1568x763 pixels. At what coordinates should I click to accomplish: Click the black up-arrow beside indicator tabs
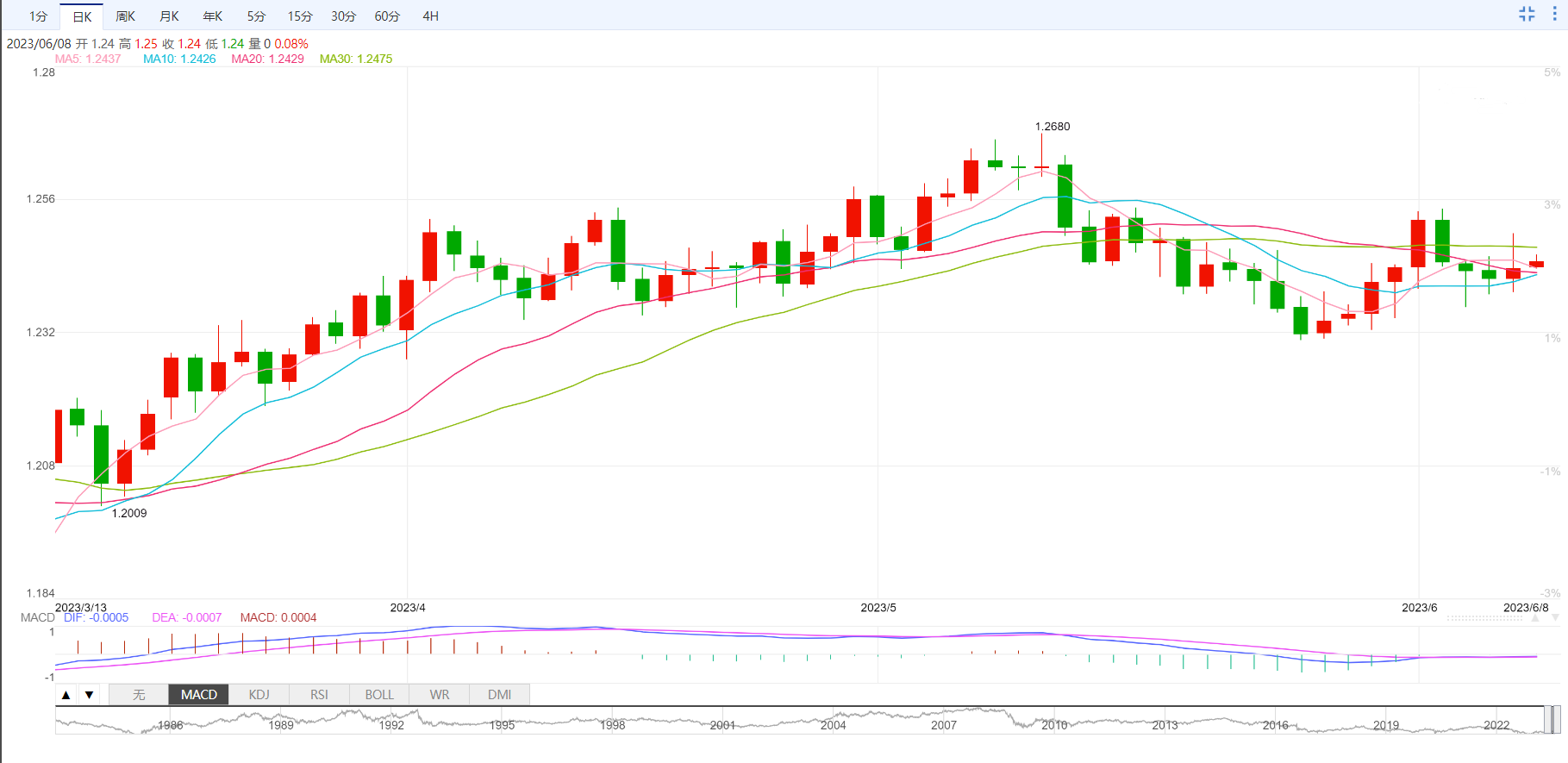(x=66, y=695)
